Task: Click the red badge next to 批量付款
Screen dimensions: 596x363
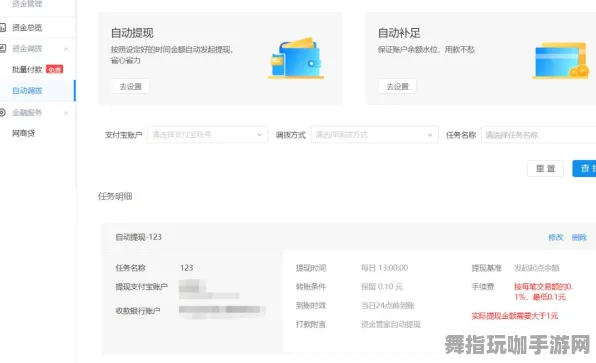Action: pos(54,69)
